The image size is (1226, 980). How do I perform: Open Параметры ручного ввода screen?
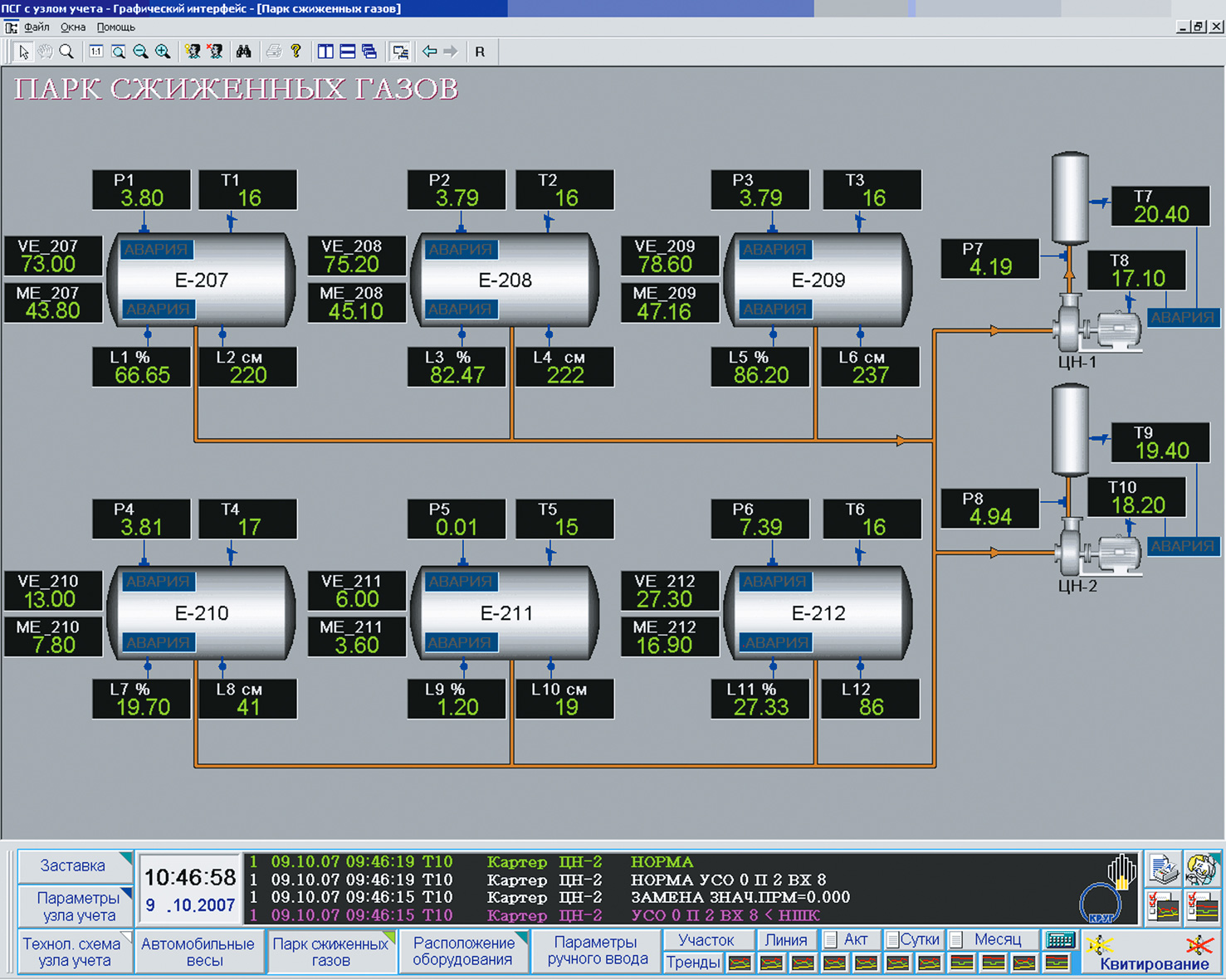[x=597, y=951]
